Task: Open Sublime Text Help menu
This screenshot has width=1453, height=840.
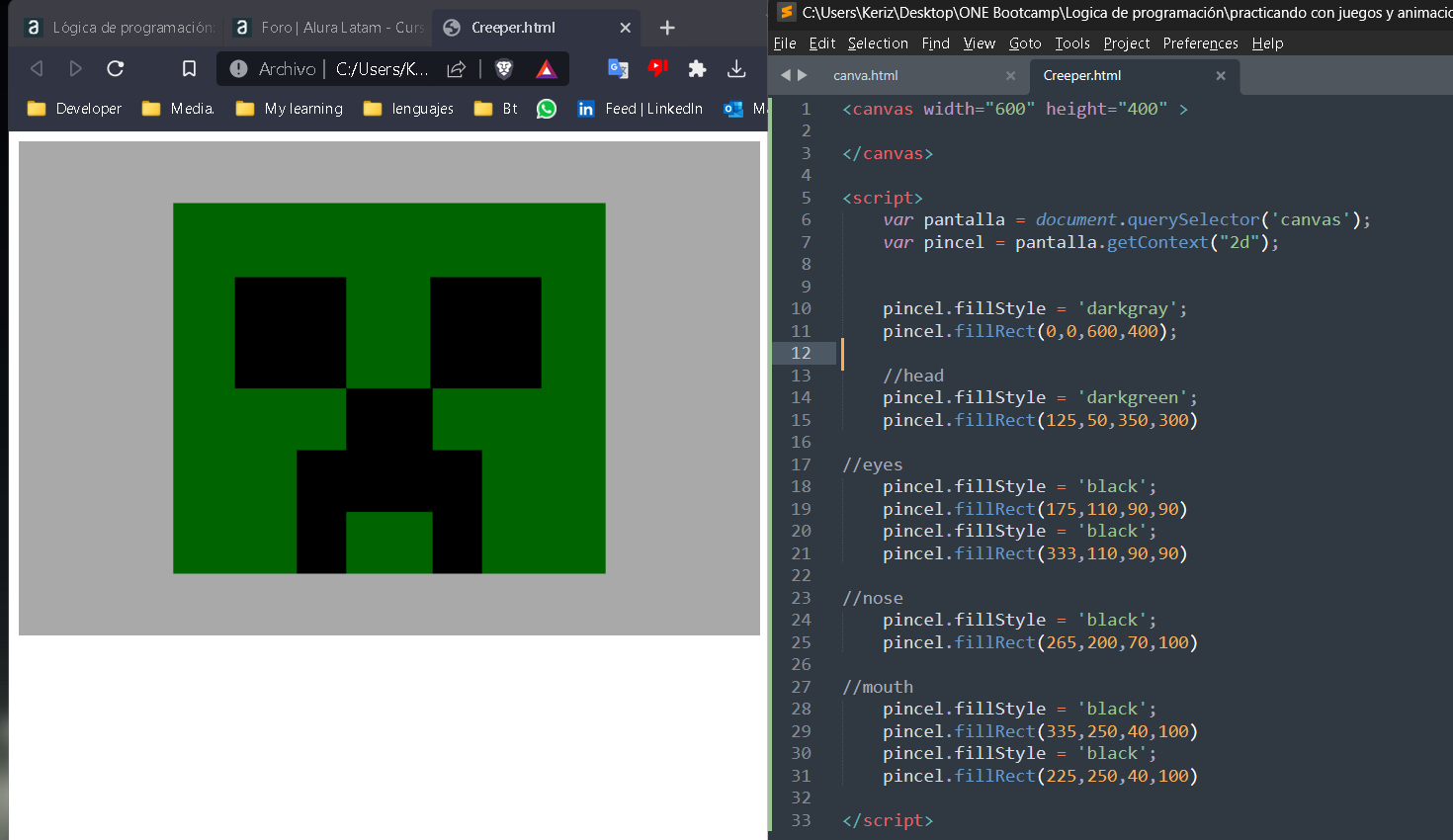Action: 1267,43
